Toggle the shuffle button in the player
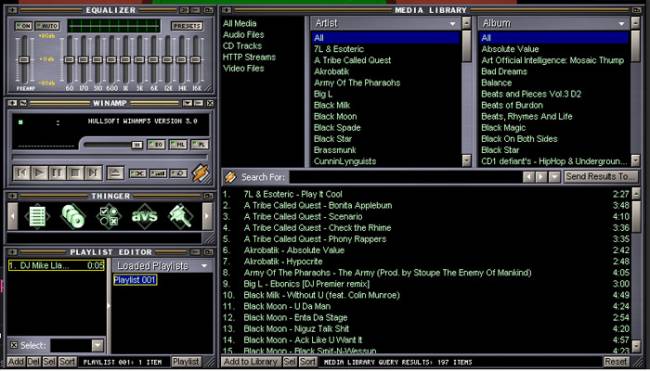Image resolution: width=650 pixels, height=371 pixels. click(158, 173)
